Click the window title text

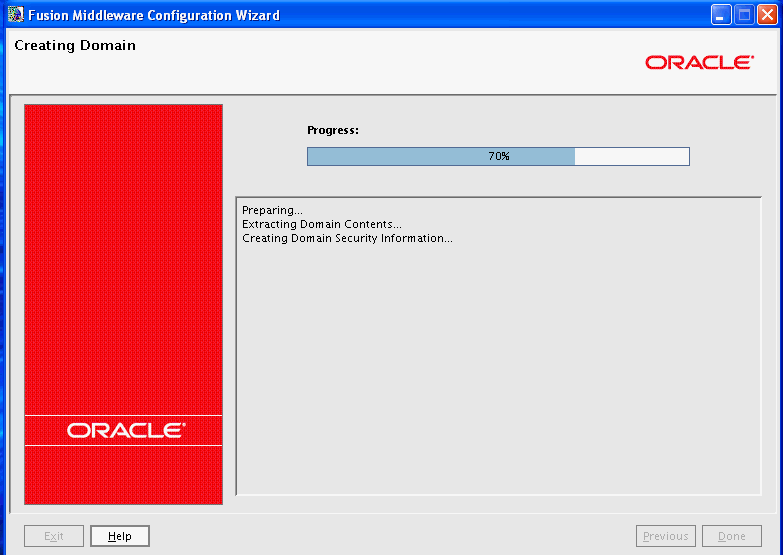pos(154,15)
